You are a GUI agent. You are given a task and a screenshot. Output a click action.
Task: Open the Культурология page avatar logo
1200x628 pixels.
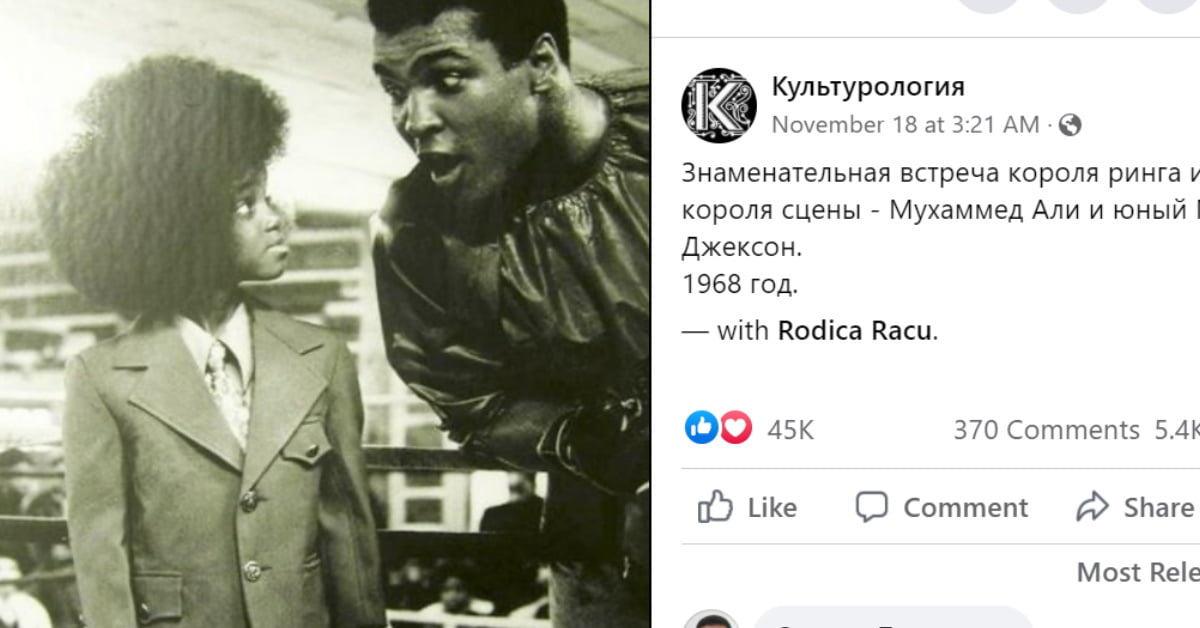point(718,106)
